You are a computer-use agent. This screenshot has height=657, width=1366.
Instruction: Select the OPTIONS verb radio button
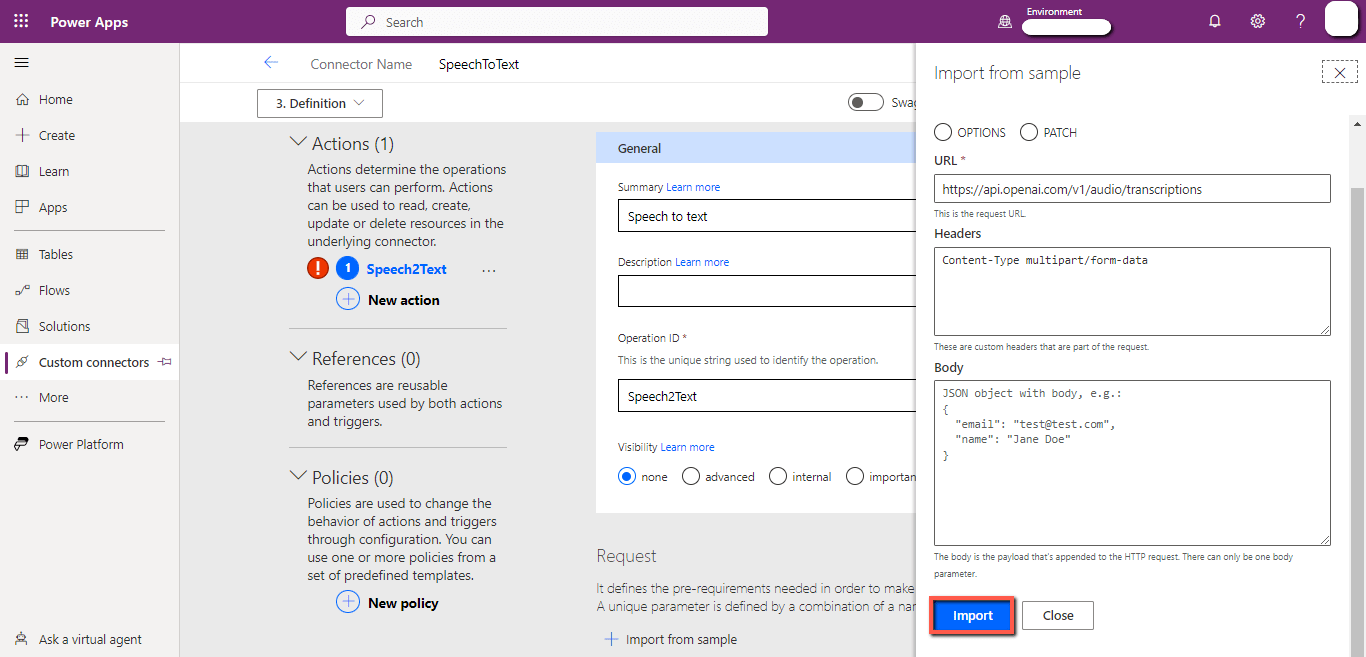tap(942, 132)
